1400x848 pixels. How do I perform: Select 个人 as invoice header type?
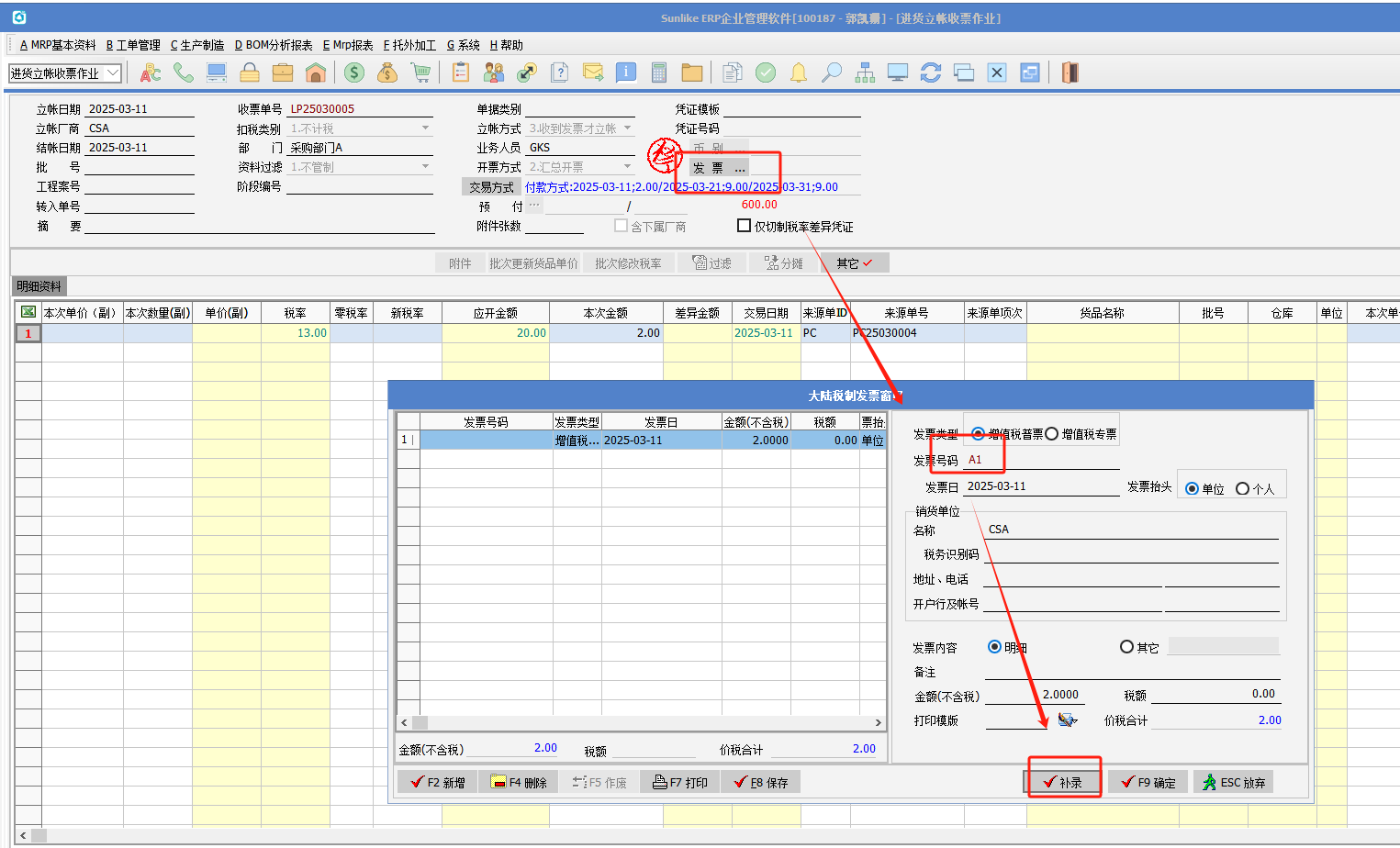(x=1242, y=489)
